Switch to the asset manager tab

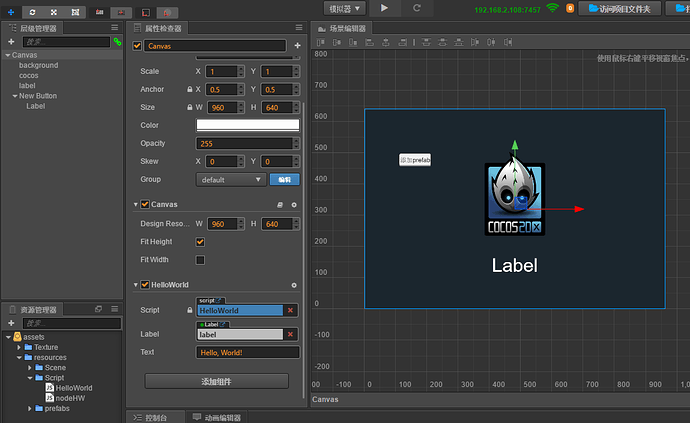[x=33, y=310]
